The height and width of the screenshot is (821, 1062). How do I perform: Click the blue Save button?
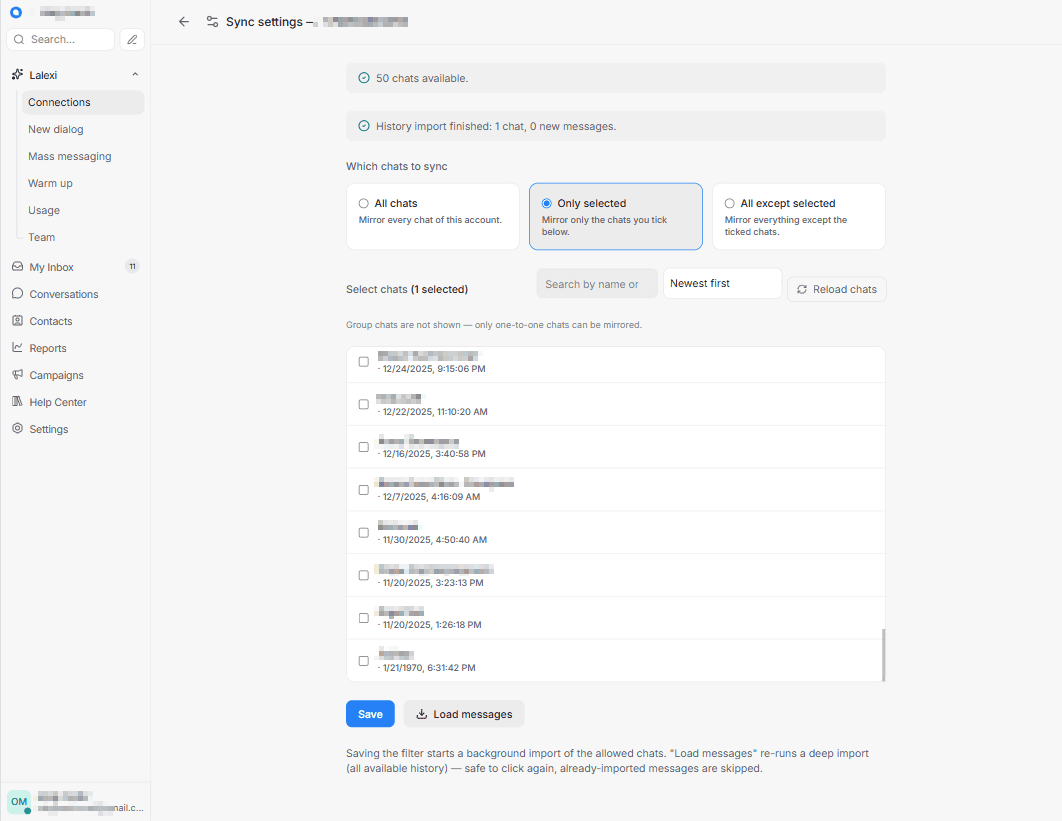(370, 714)
